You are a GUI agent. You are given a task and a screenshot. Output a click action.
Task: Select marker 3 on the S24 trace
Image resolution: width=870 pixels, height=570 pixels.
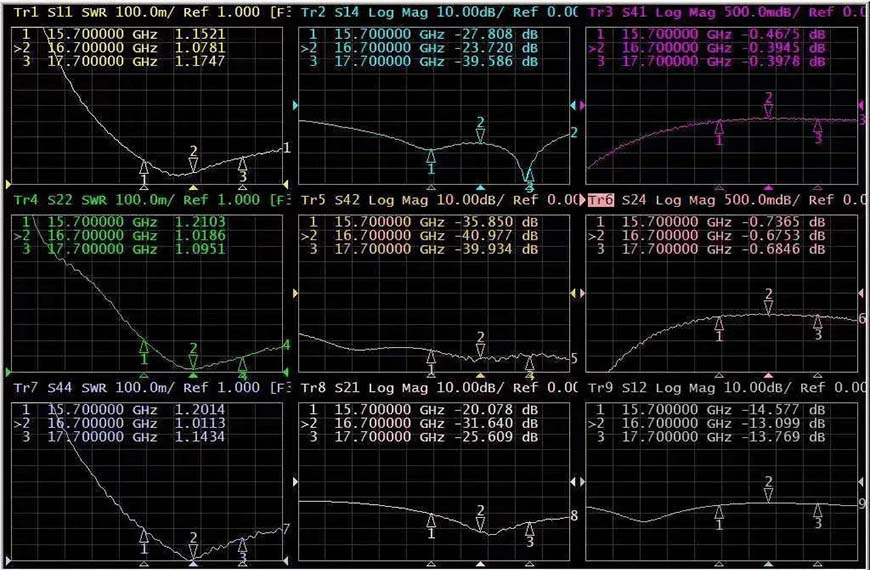[x=818, y=323]
